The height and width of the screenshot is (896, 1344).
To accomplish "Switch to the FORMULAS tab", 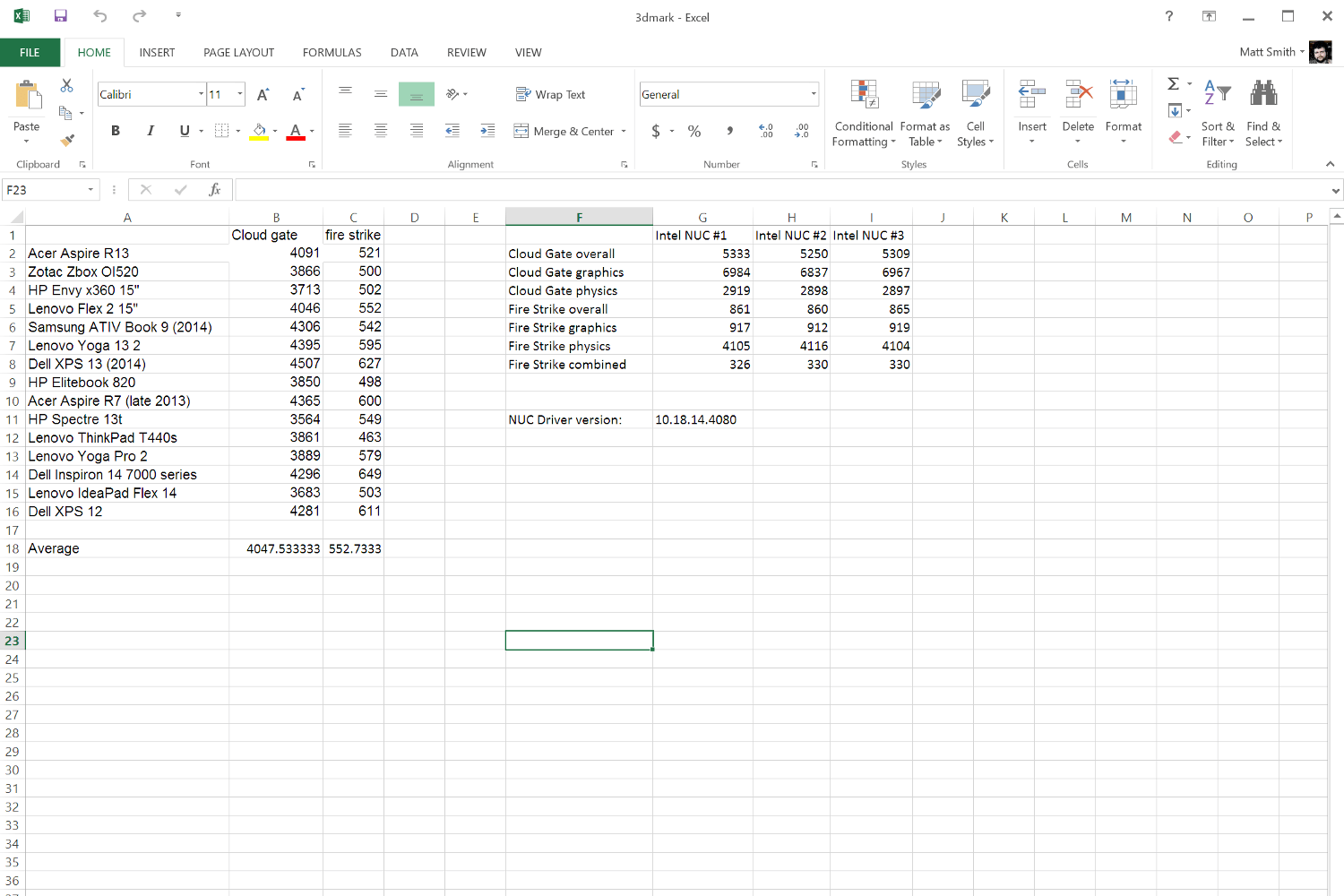I will point(332,52).
